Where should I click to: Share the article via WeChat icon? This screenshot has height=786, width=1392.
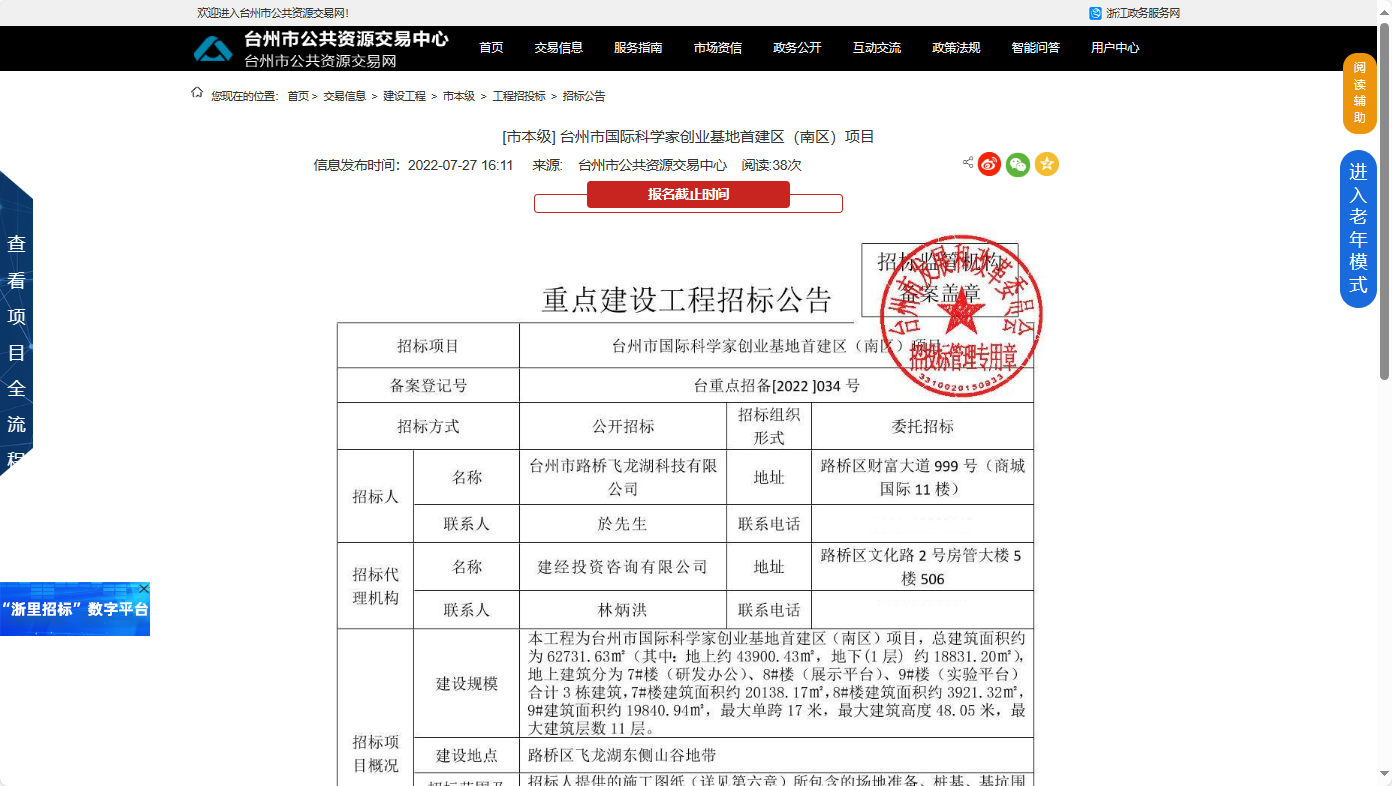tap(1018, 164)
